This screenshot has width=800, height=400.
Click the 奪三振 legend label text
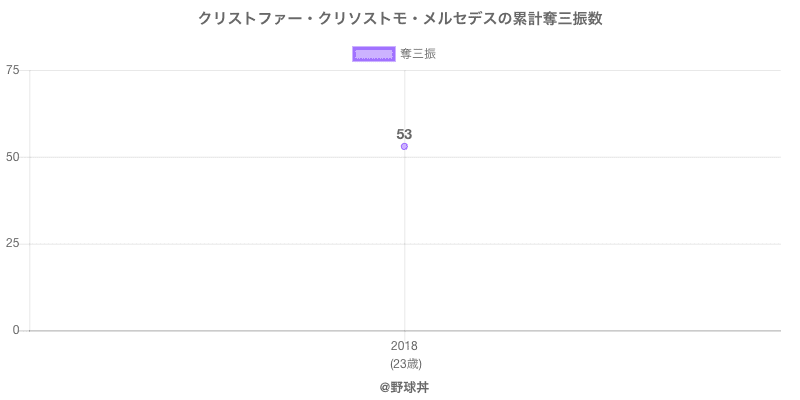pos(418,54)
